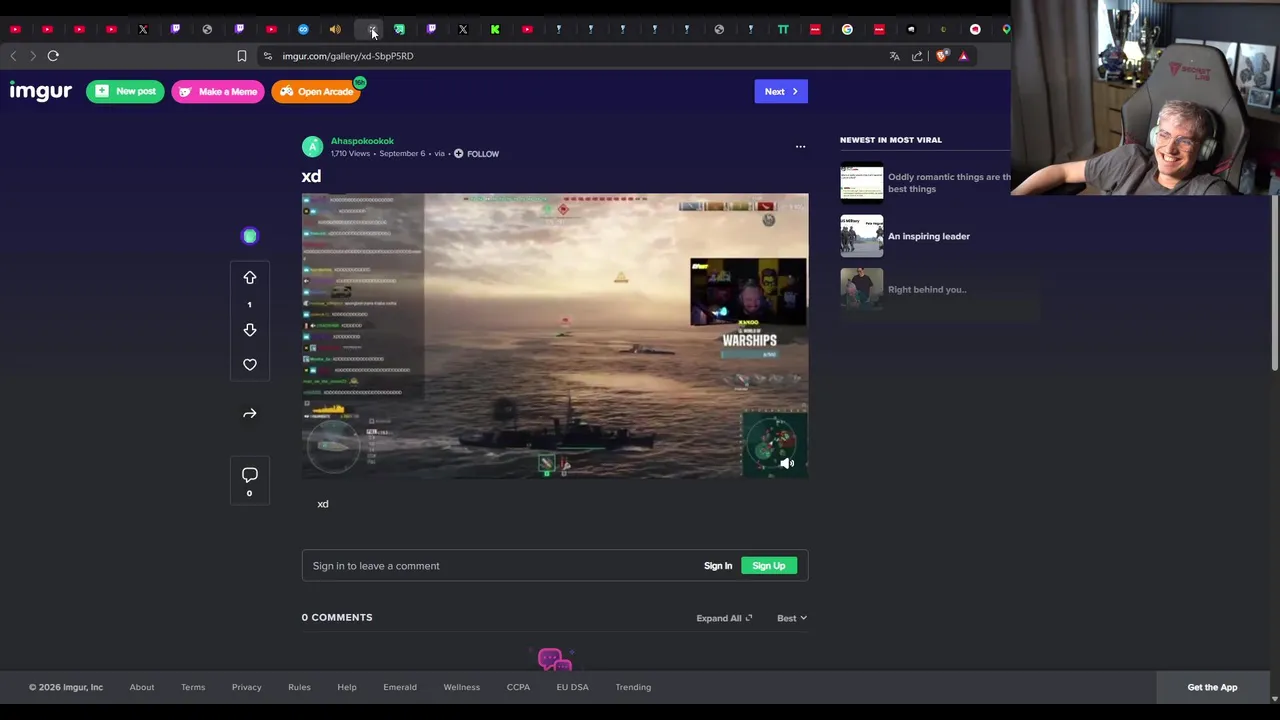Unmute the video with the speaker icon
The image size is (1280, 720).
(x=787, y=463)
